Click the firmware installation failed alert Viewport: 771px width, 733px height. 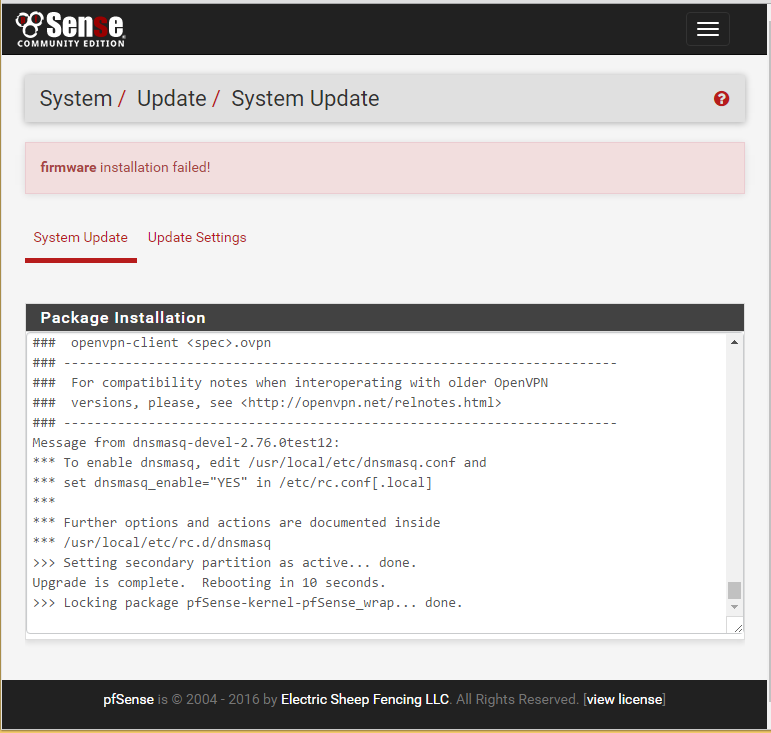pyautogui.click(x=385, y=168)
